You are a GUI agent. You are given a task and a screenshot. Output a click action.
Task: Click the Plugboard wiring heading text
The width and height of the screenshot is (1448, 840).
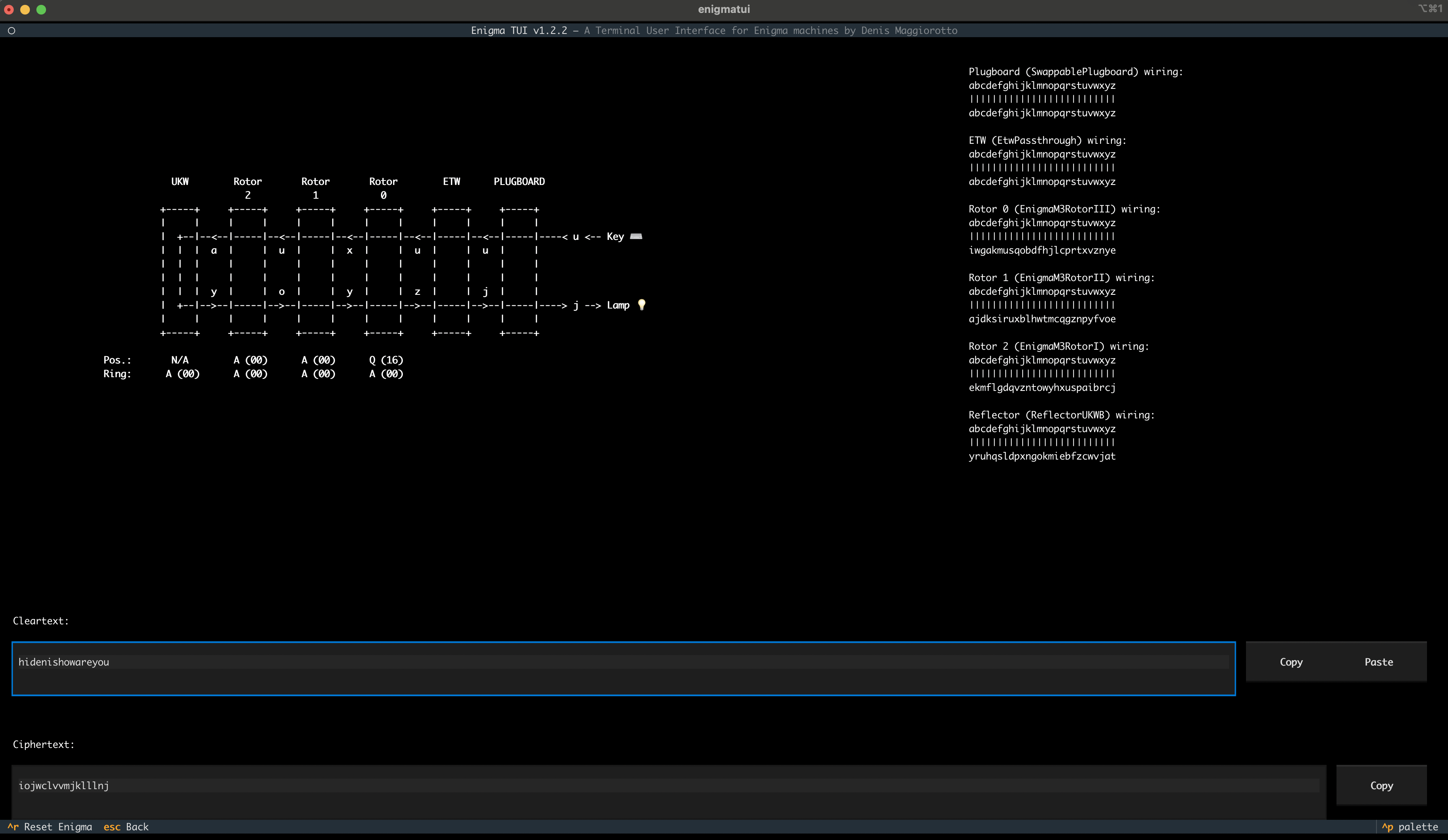pyautogui.click(x=1075, y=72)
